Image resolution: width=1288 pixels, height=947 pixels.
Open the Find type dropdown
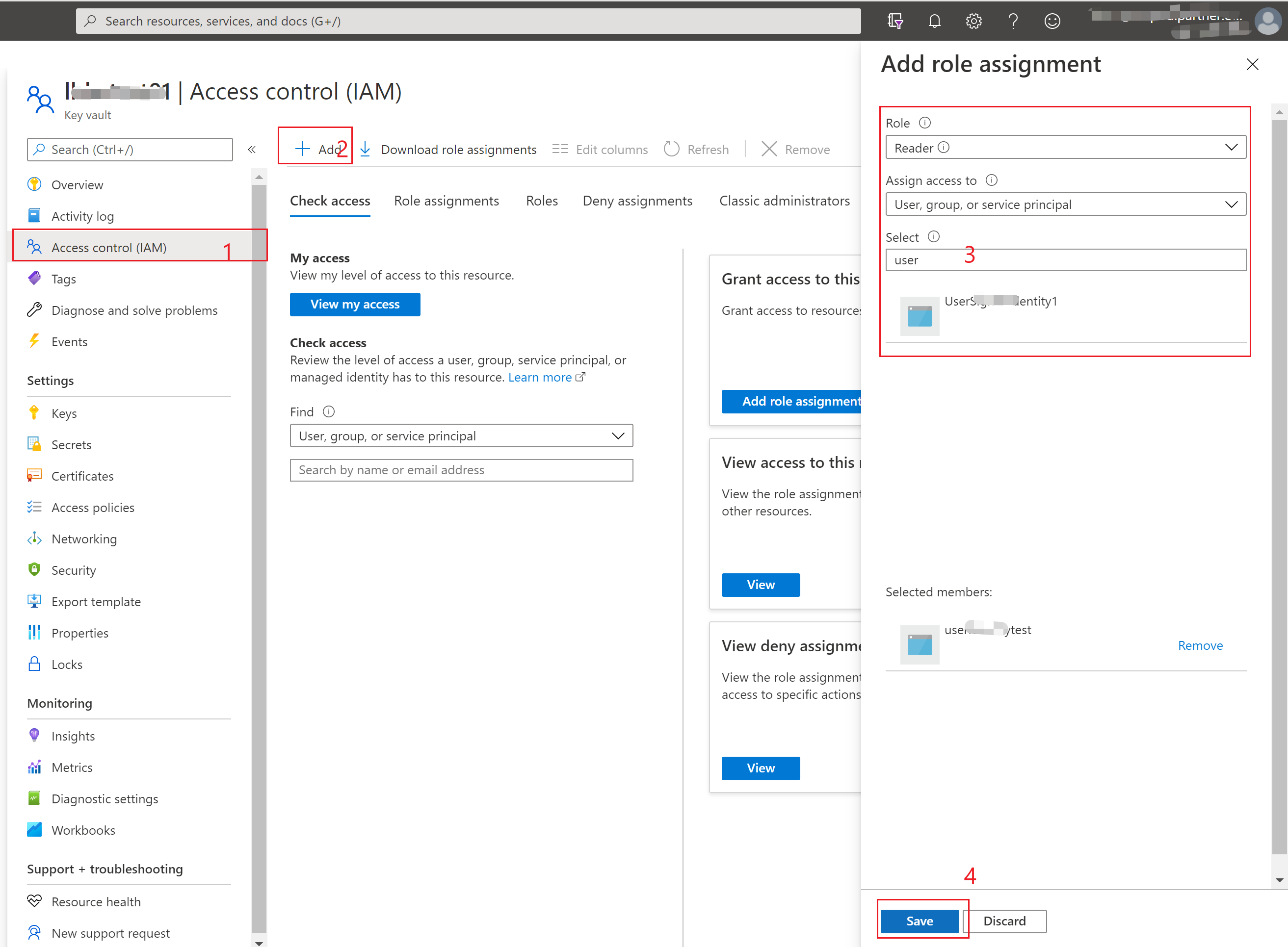[x=461, y=436]
